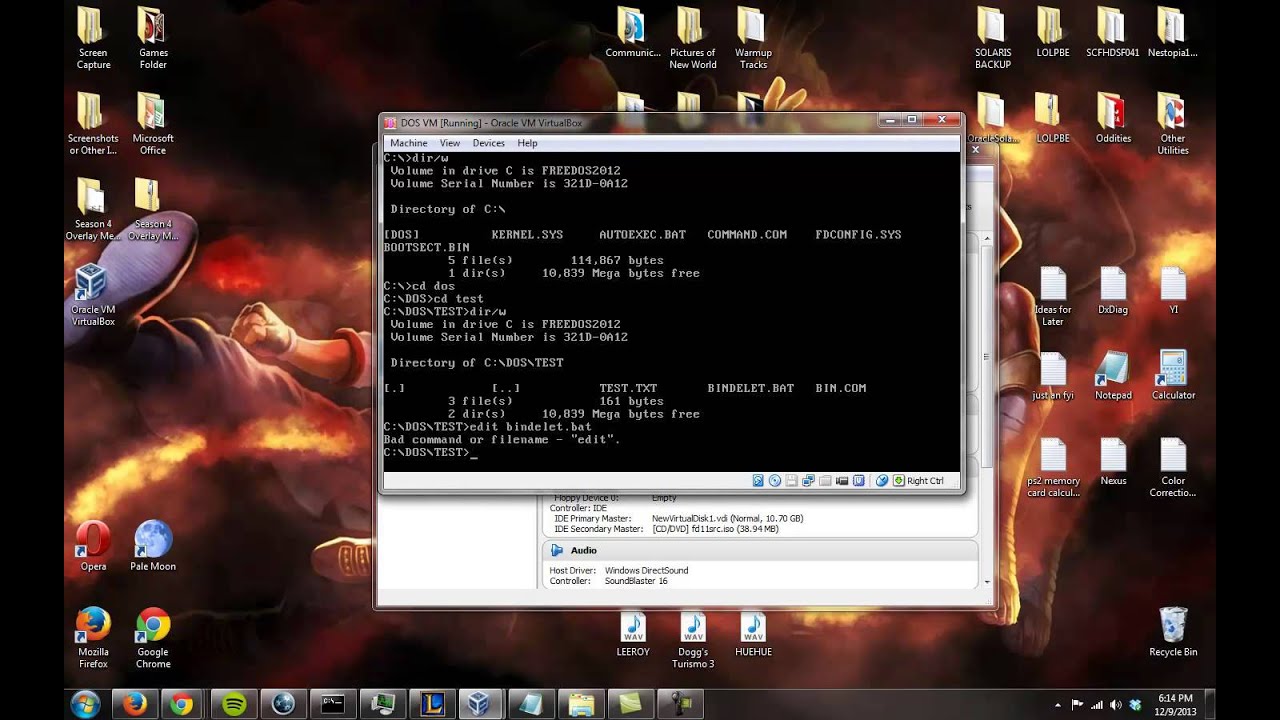
Task: Click the VirtualBox taskbar button
Action: [480, 704]
